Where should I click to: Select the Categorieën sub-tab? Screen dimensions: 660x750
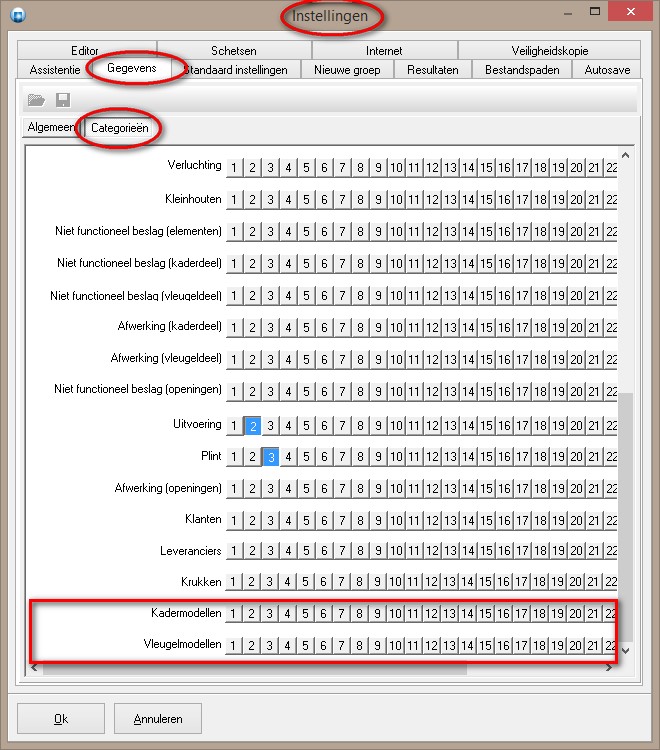click(120, 128)
